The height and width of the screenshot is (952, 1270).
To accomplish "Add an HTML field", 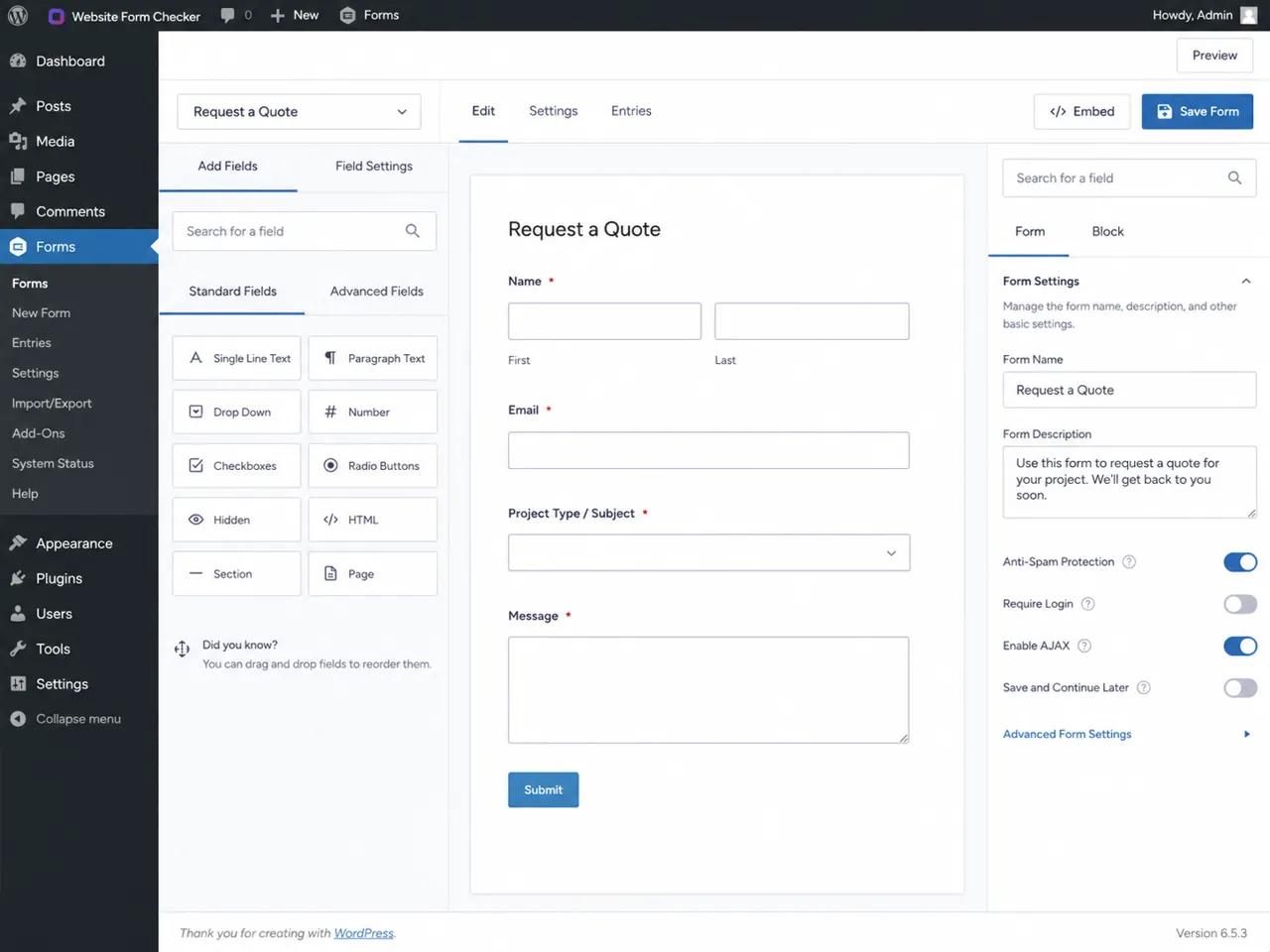I will pos(373,520).
